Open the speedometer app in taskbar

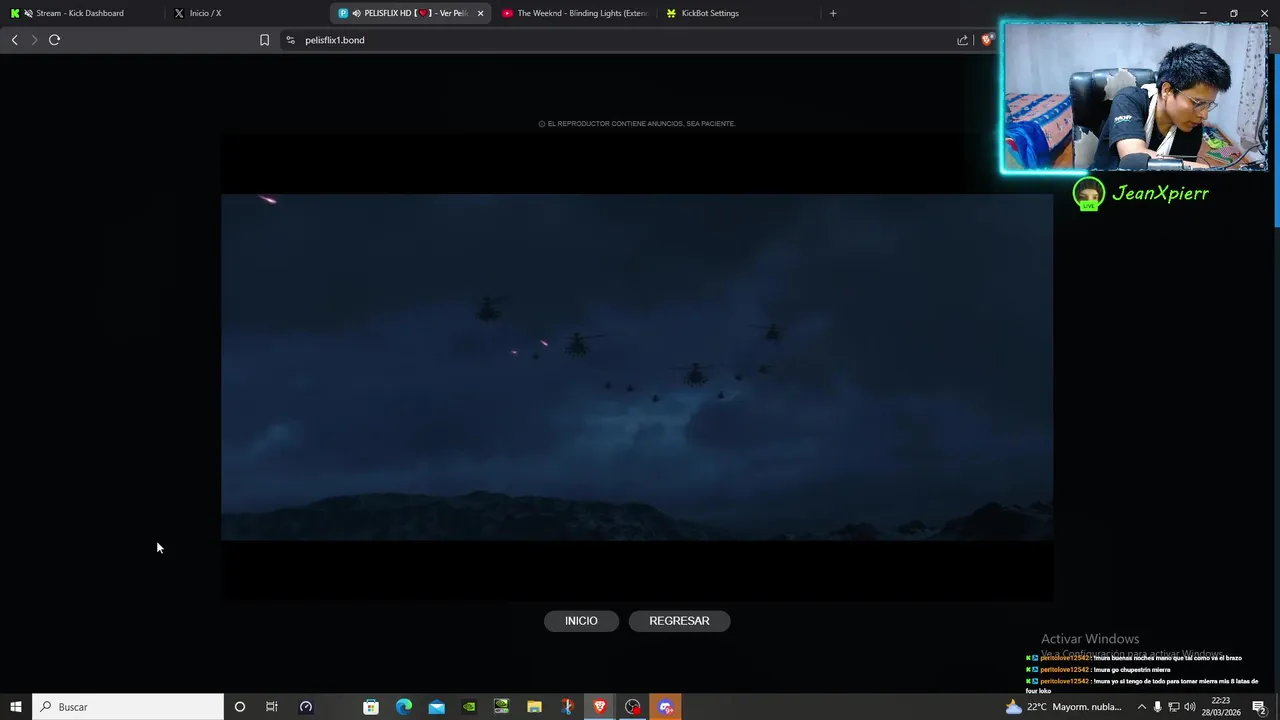[306, 707]
